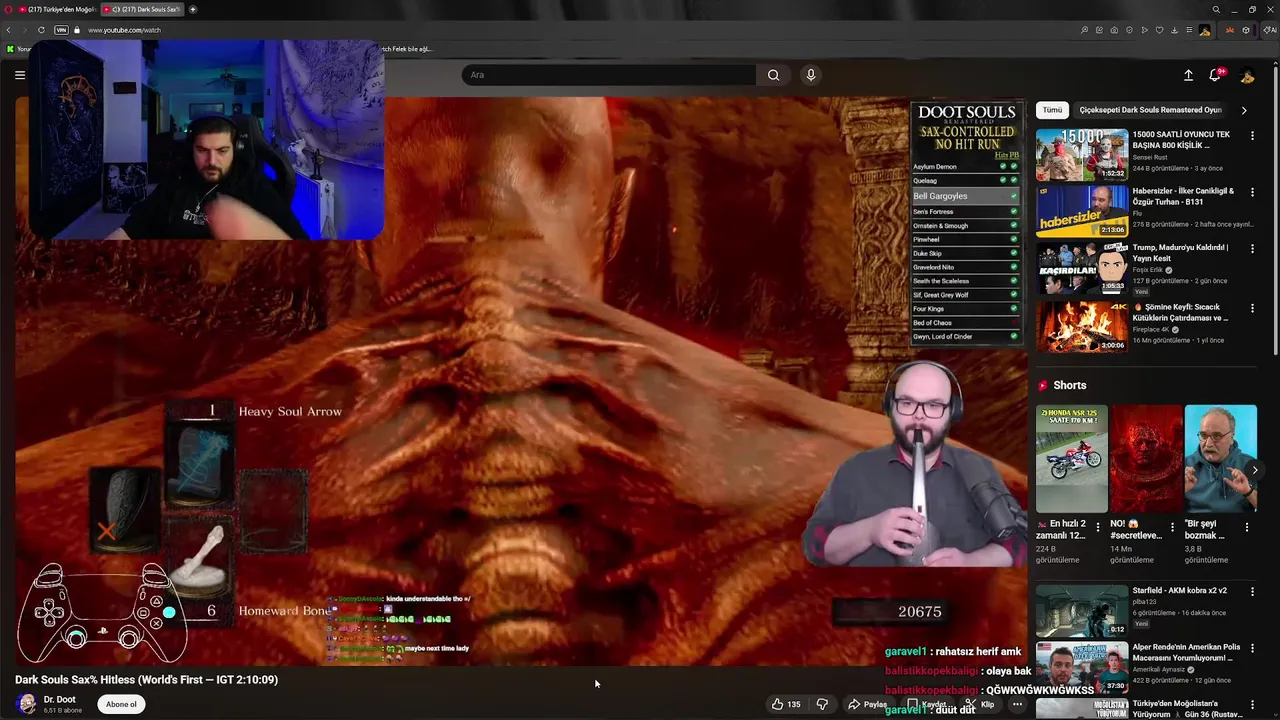This screenshot has width=1280, height=720.
Task: Click the Dr. Doot channel avatar
Action: pos(26,704)
